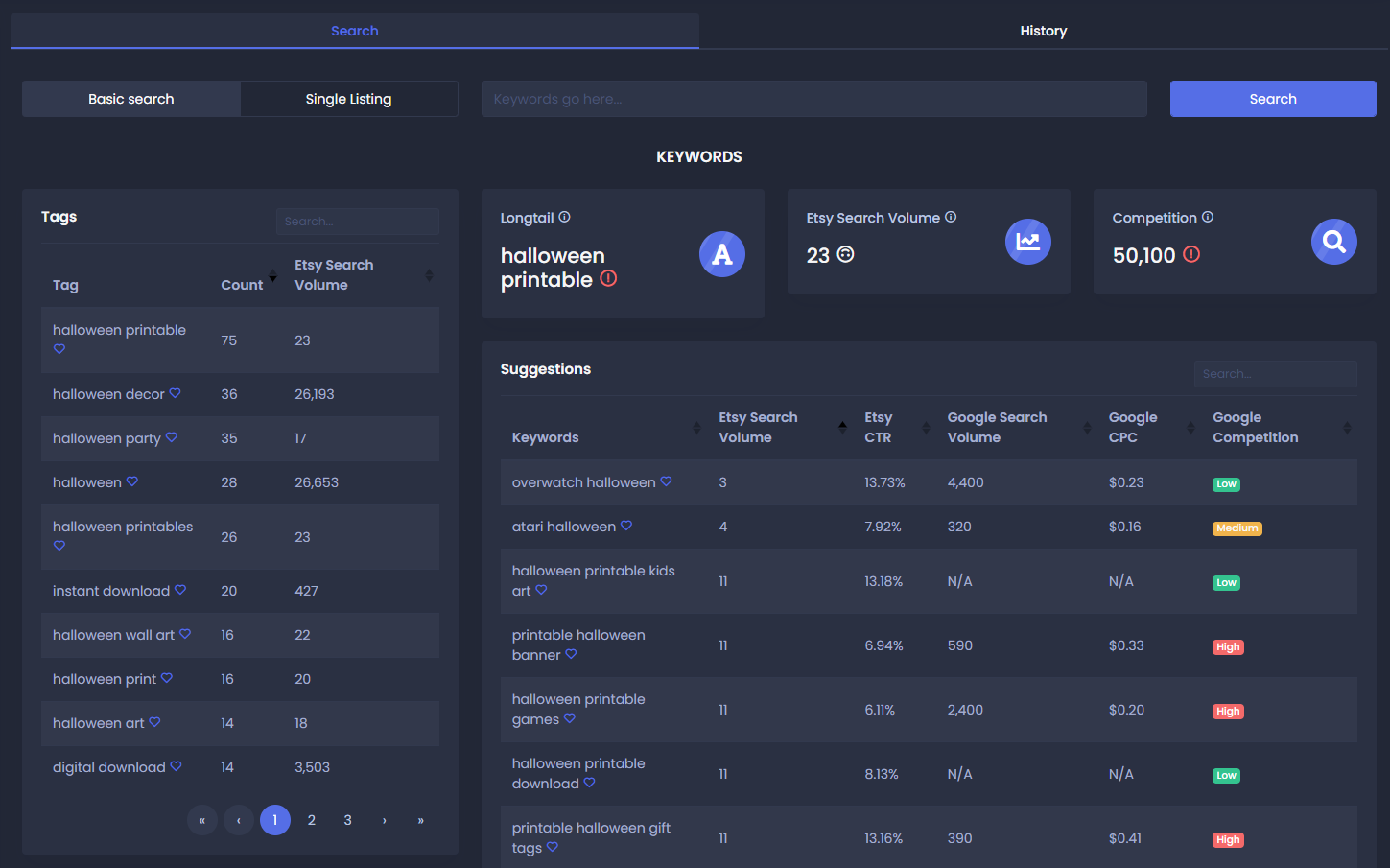Favorite the halloween printable tag heart
Image resolution: width=1390 pixels, height=868 pixels.
(59, 349)
